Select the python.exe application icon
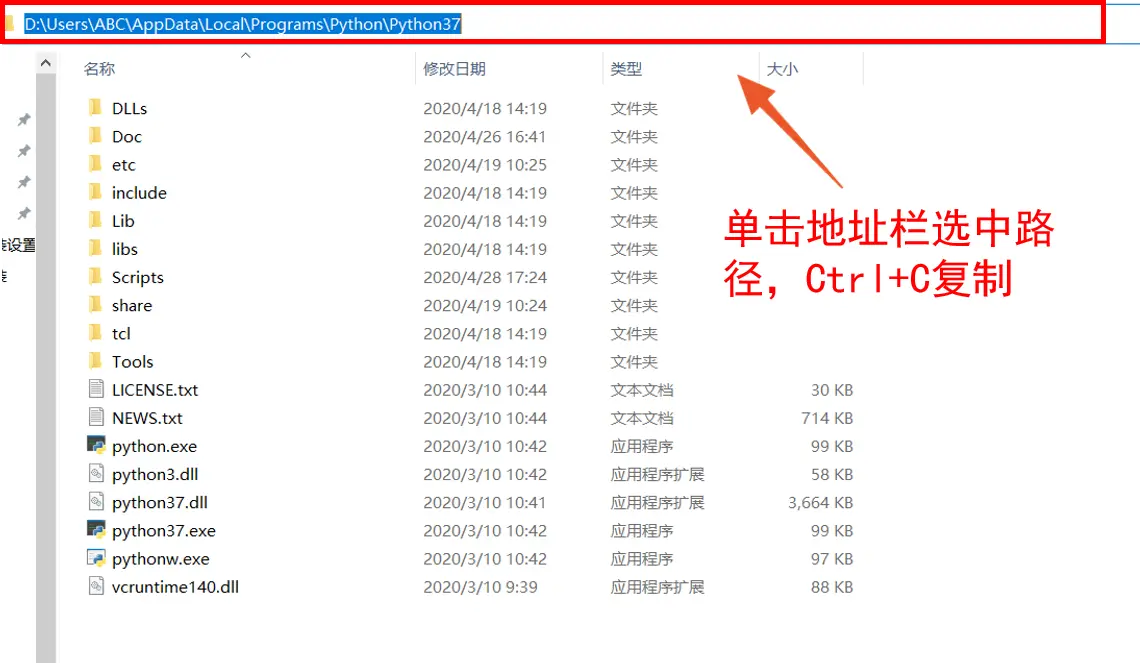1140x663 pixels. (96, 445)
